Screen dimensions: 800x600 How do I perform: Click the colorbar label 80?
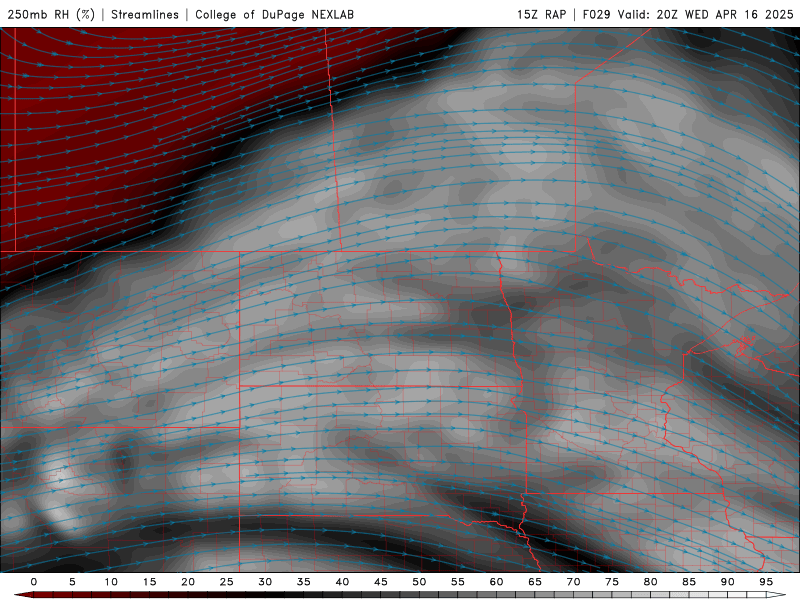651,582
